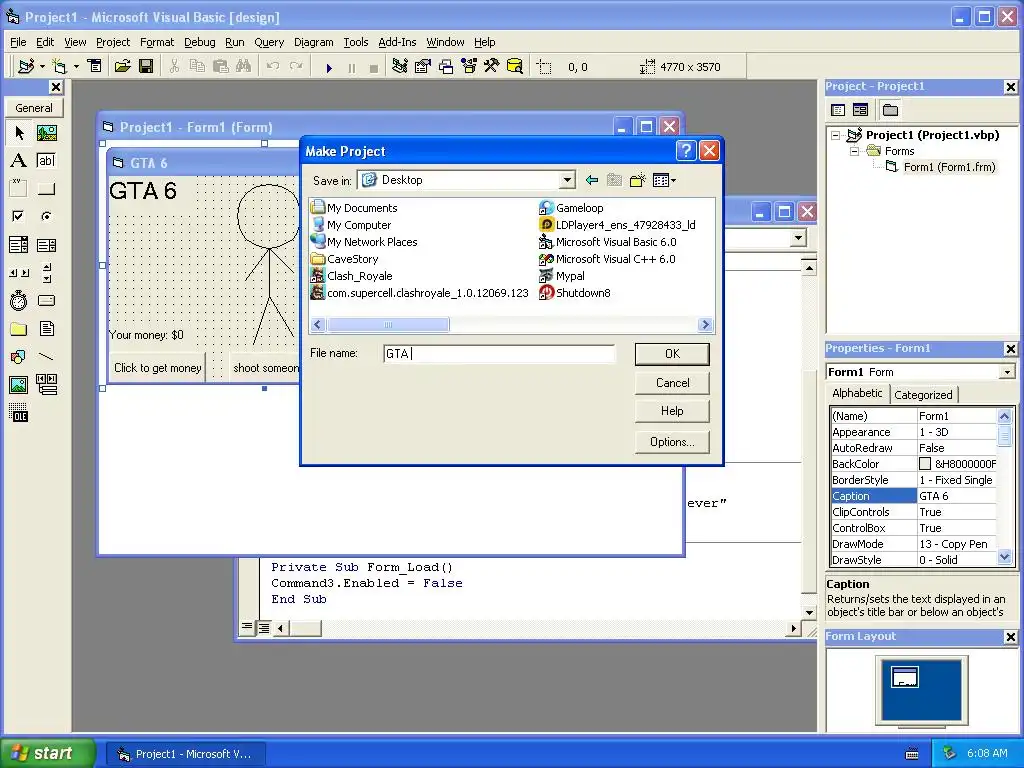The width and height of the screenshot is (1024, 768).
Task: Click the BackColor color swatch value
Action: tap(925, 464)
